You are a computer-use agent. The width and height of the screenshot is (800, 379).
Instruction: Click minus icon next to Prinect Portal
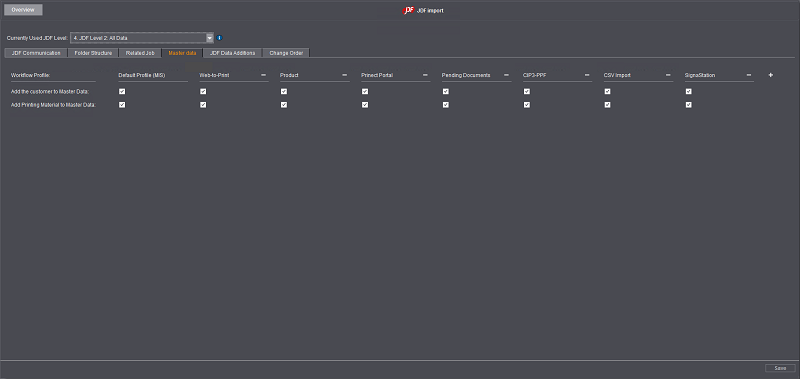(x=425, y=75)
